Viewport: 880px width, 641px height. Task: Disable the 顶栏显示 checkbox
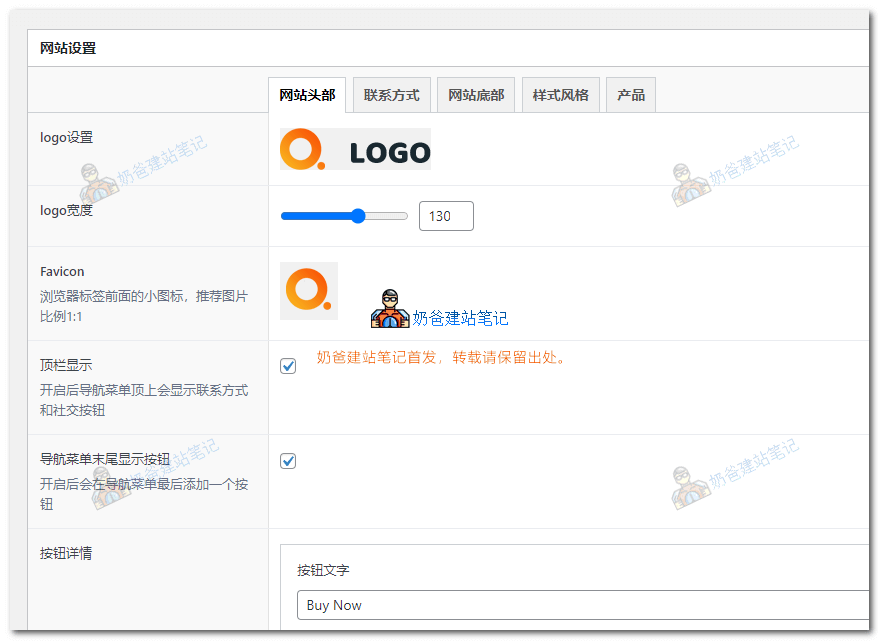pyautogui.click(x=288, y=366)
